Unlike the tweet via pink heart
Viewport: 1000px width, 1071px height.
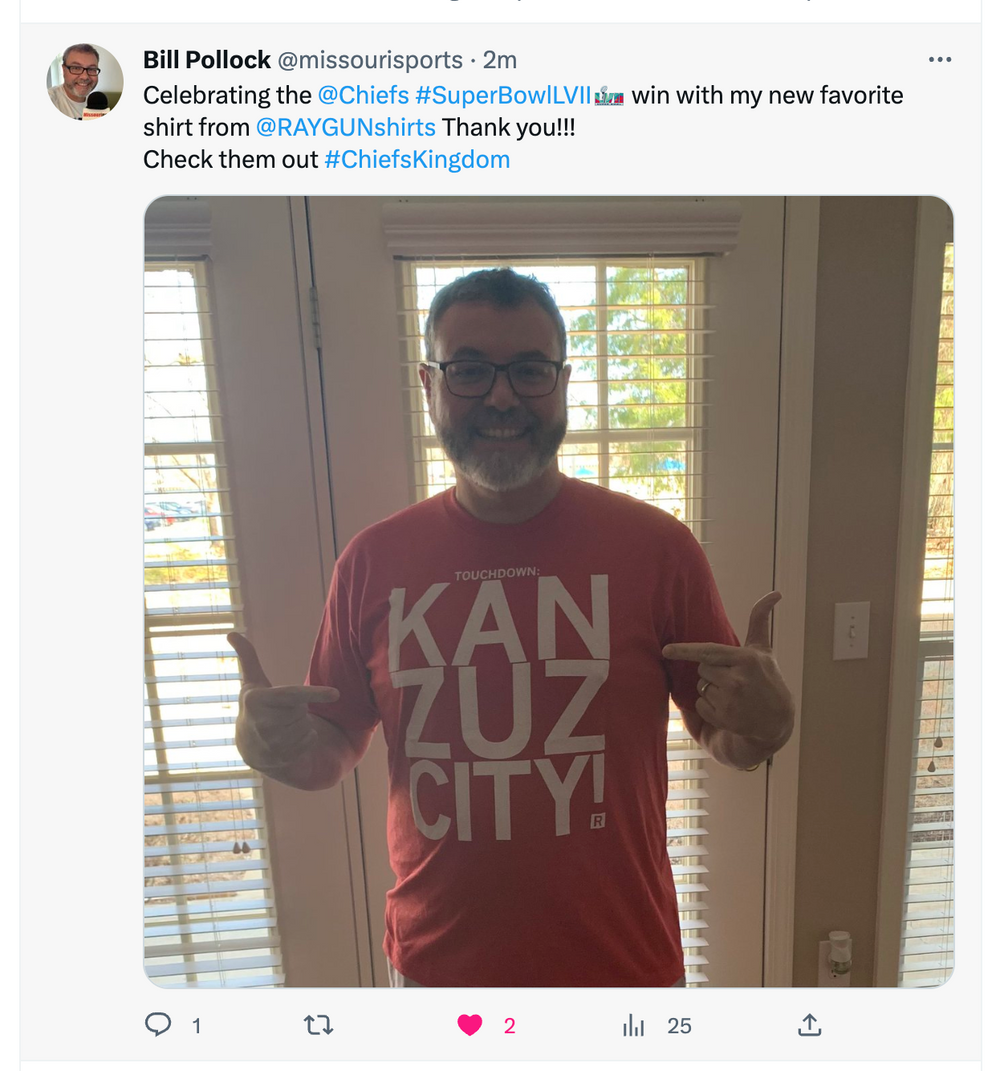coord(469,1025)
